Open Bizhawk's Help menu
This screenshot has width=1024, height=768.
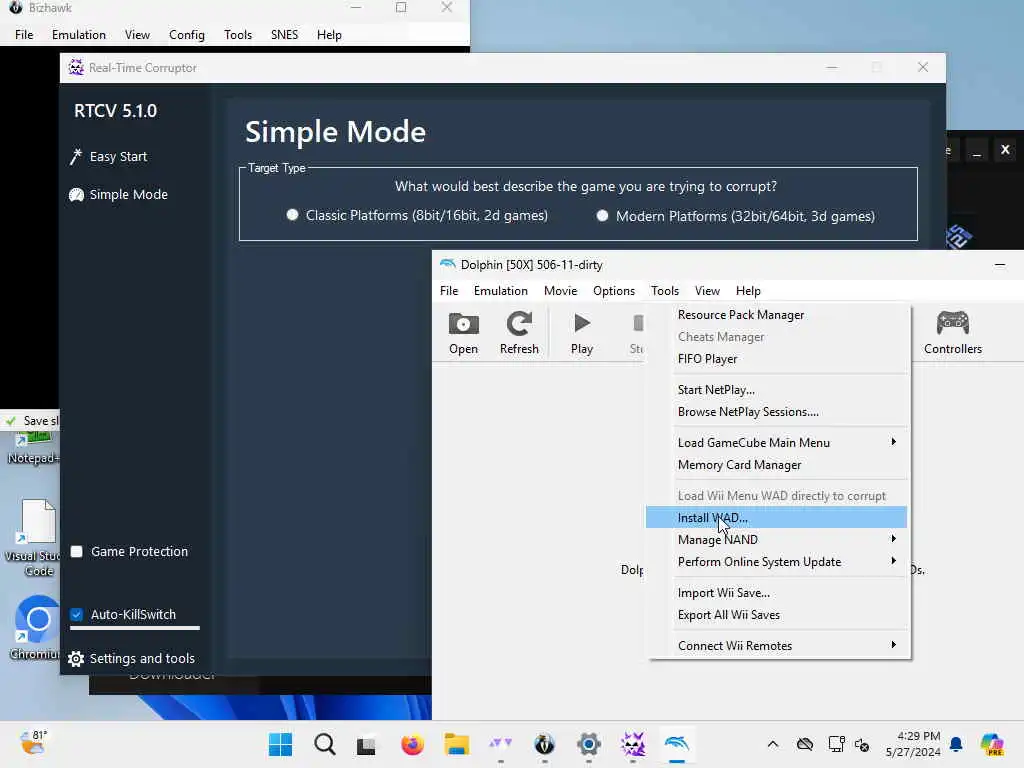point(329,35)
